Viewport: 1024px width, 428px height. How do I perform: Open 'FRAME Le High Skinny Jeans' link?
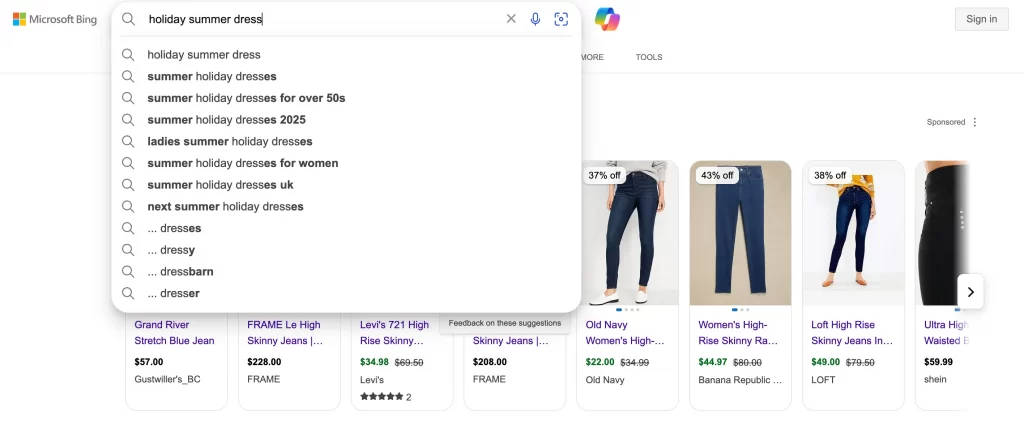(x=285, y=333)
